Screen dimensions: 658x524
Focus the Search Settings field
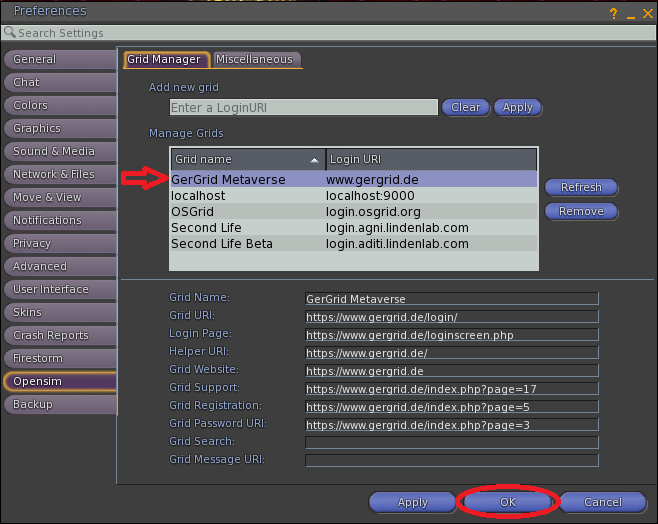[329, 32]
